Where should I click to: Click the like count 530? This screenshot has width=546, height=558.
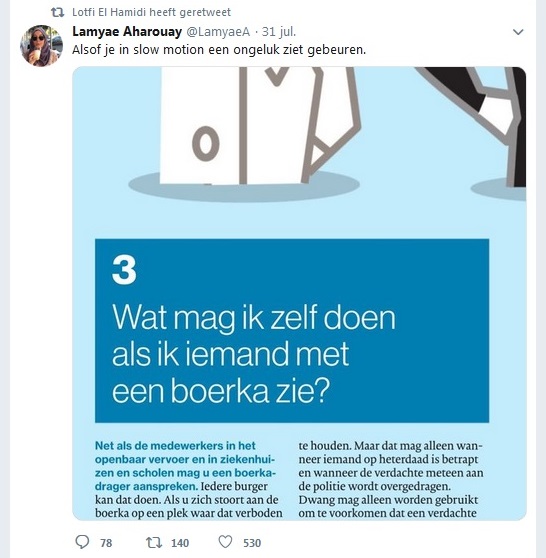click(252, 543)
